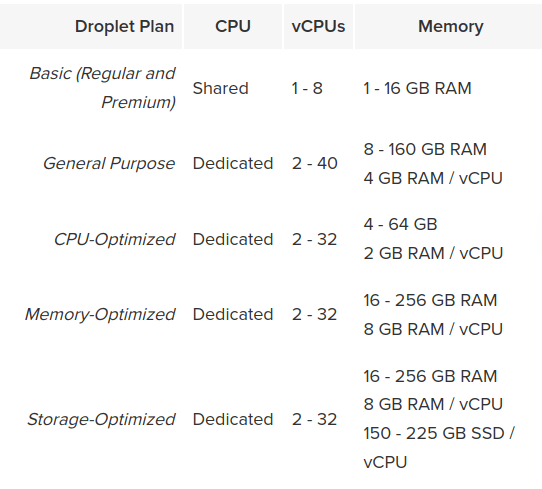Click the 1 - 16 GB RAM cell
Image resolution: width=542 pixels, height=489 pixels.
(x=417, y=88)
